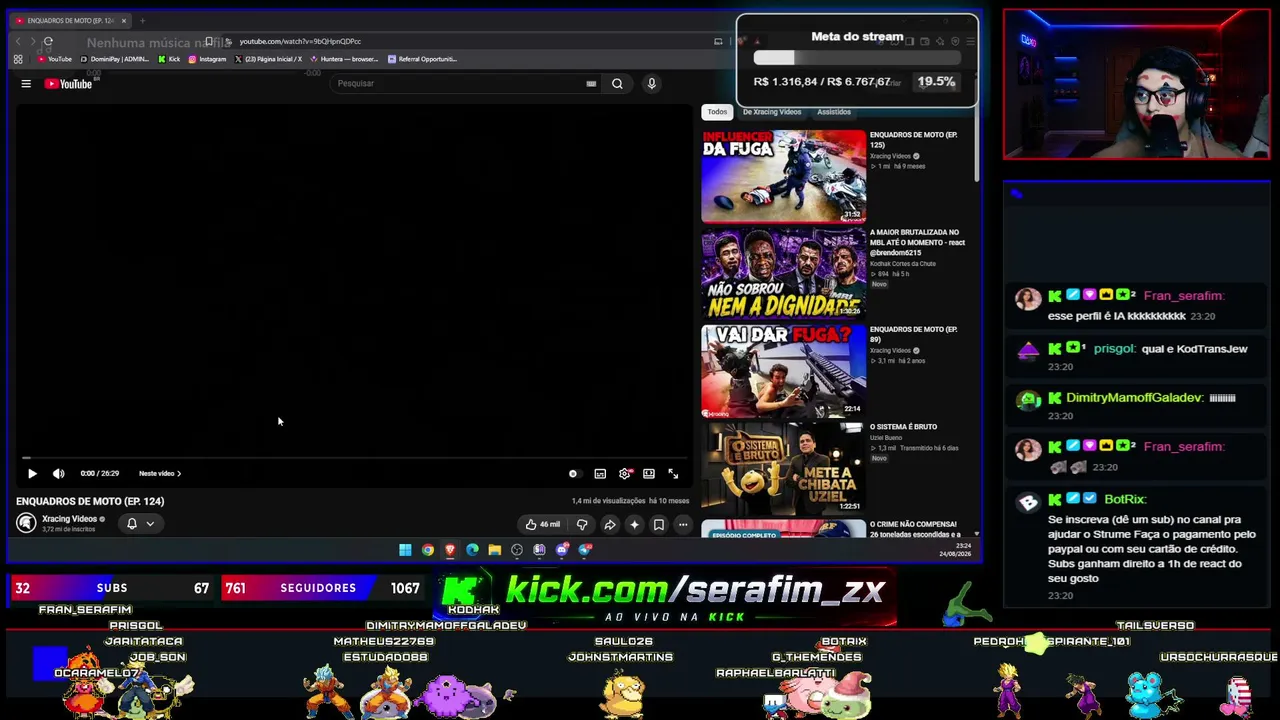Like the video with 46 mil likes
The image size is (1280, 720).
[x=544, y=524]
